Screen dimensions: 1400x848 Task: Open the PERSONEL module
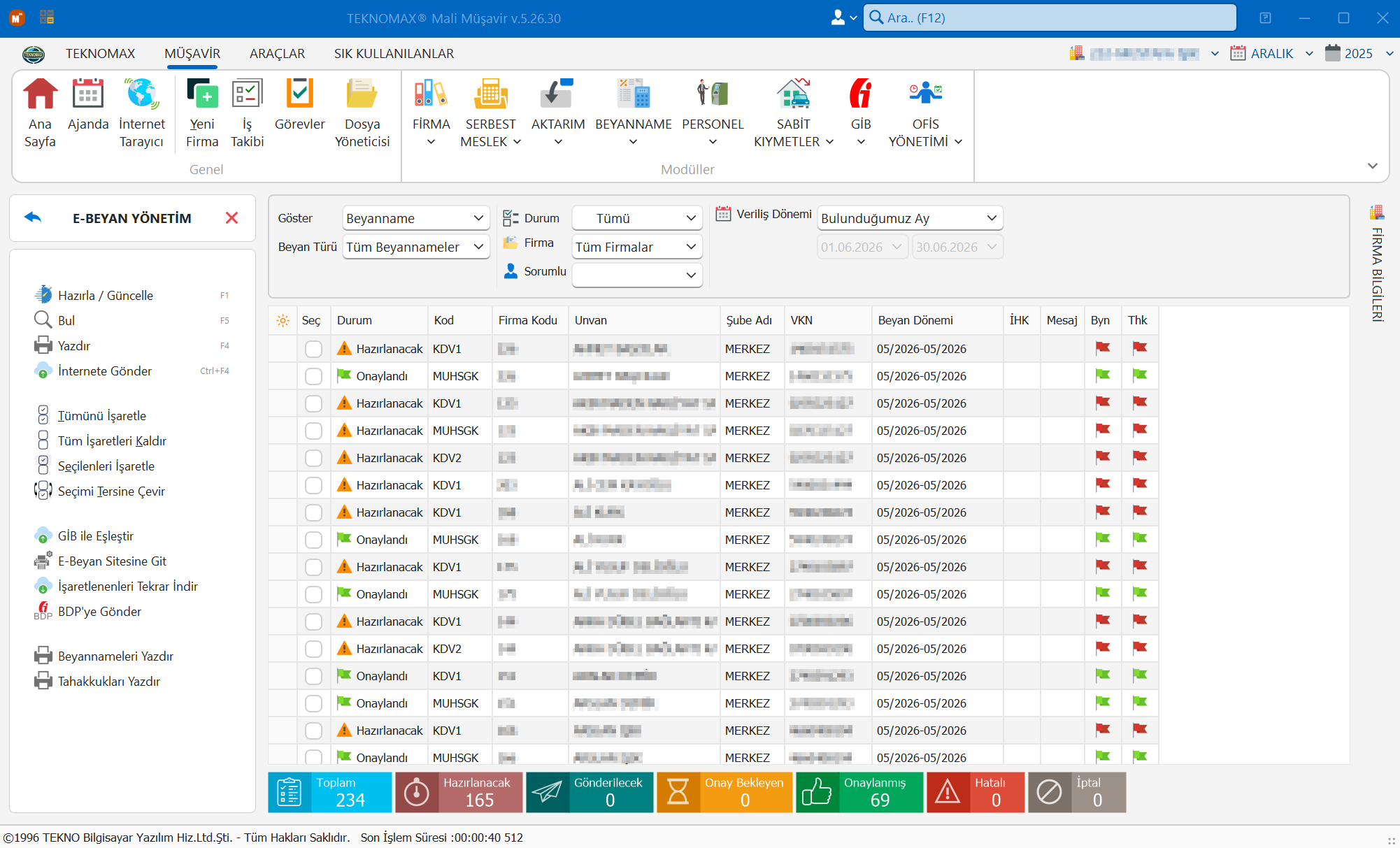(713, 113)
